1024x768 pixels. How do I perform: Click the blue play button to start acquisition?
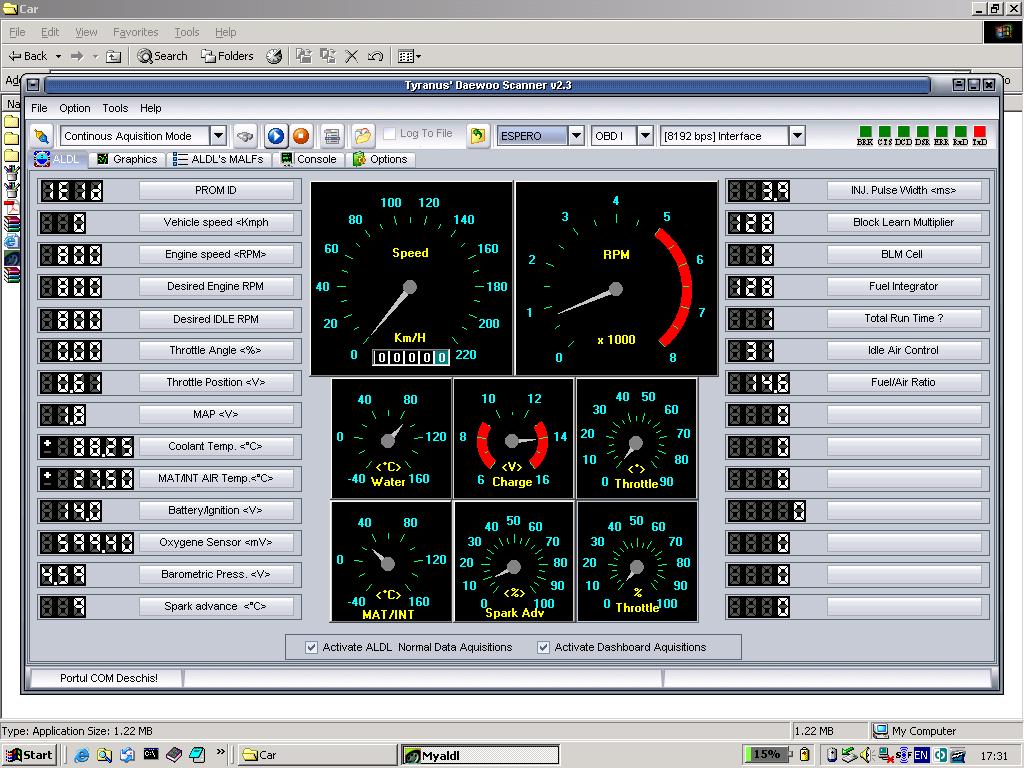pyautogui.click(x=275, y=136)
